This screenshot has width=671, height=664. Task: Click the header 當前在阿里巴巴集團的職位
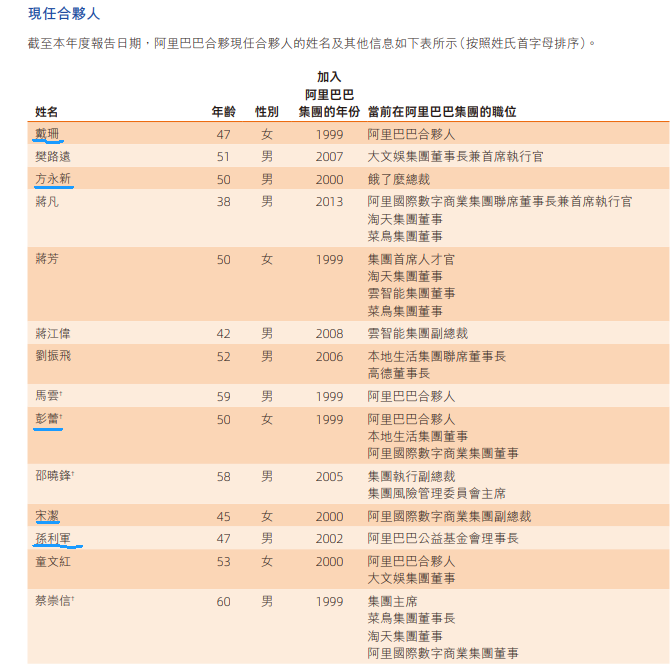(442, 112)
